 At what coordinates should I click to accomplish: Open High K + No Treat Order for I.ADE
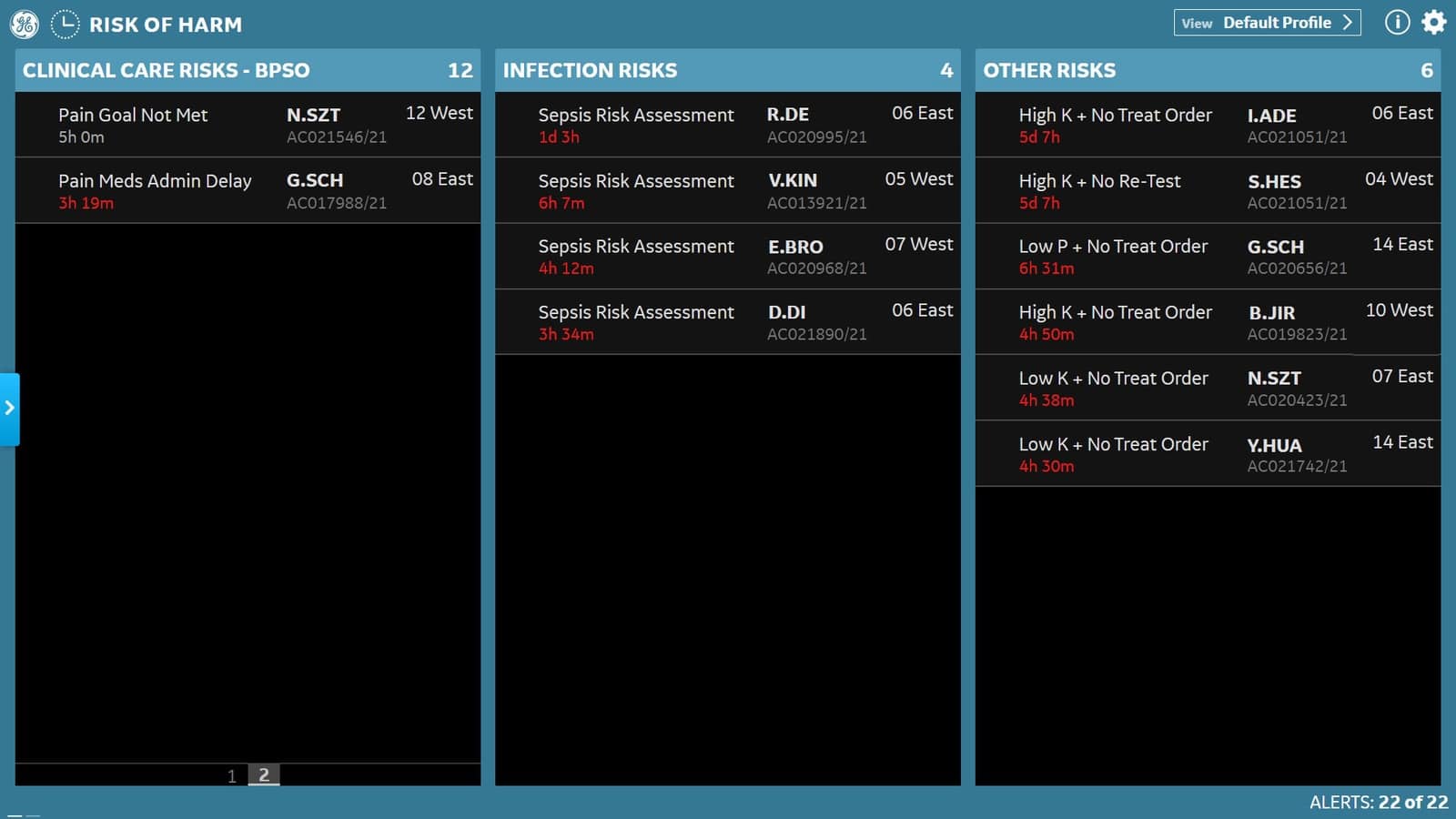1208,125
